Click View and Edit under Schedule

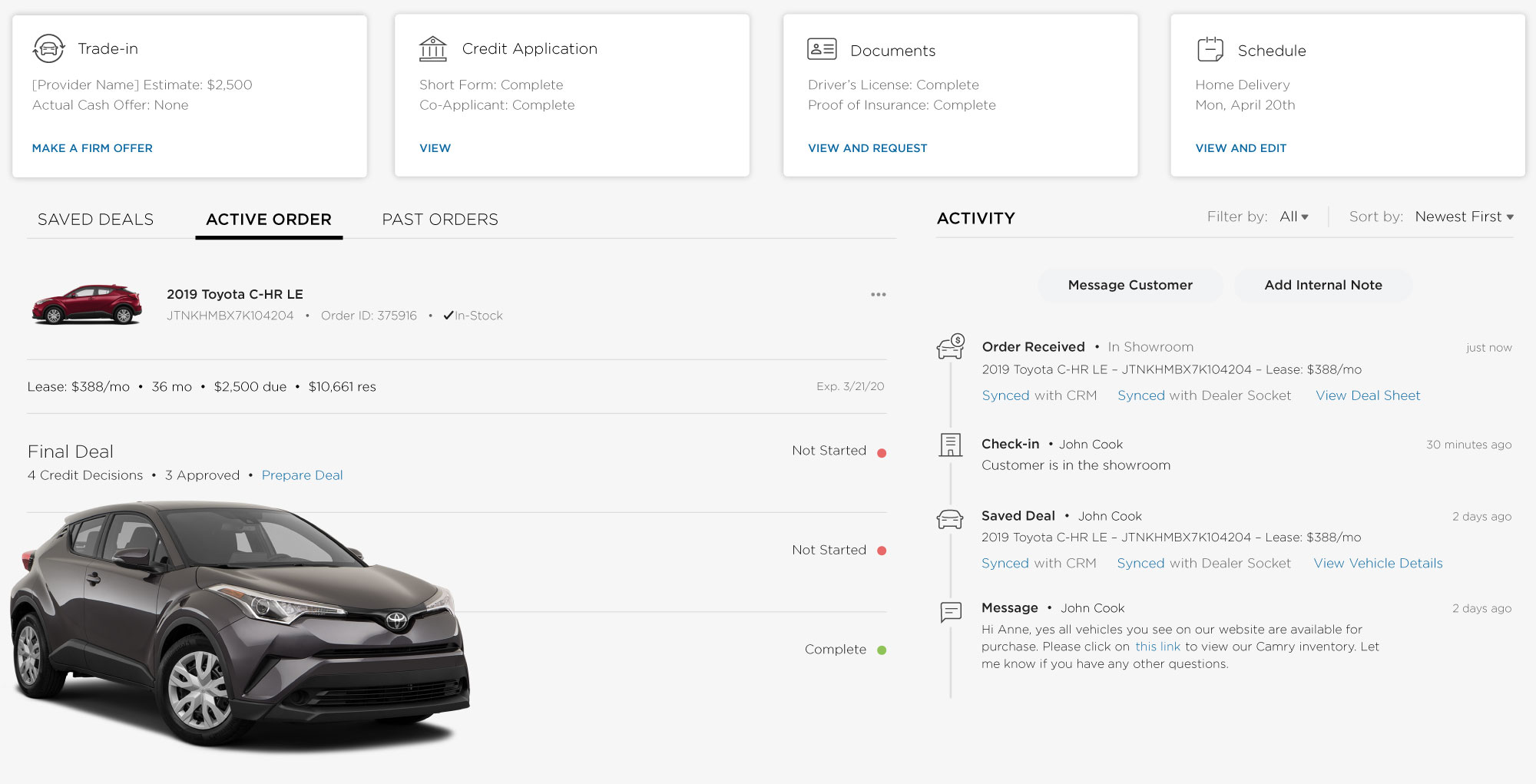(1241, 148)
